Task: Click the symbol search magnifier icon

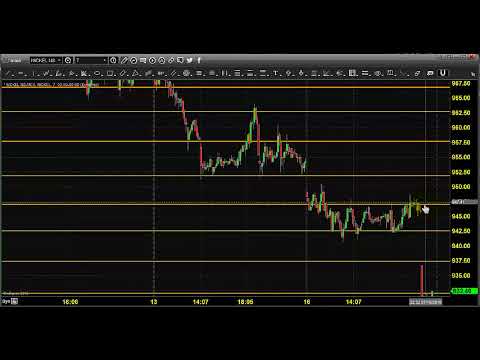Action: pyautogui.click(x=68, y=60)
